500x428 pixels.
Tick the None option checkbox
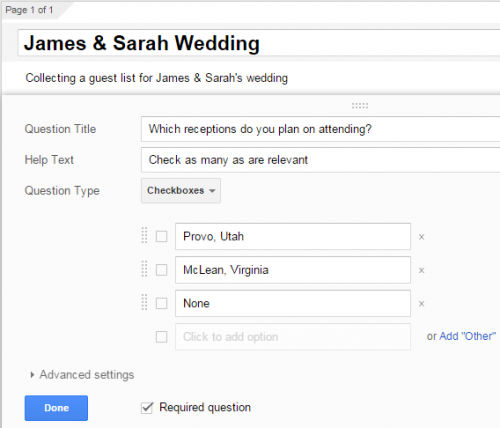point(162,303)
